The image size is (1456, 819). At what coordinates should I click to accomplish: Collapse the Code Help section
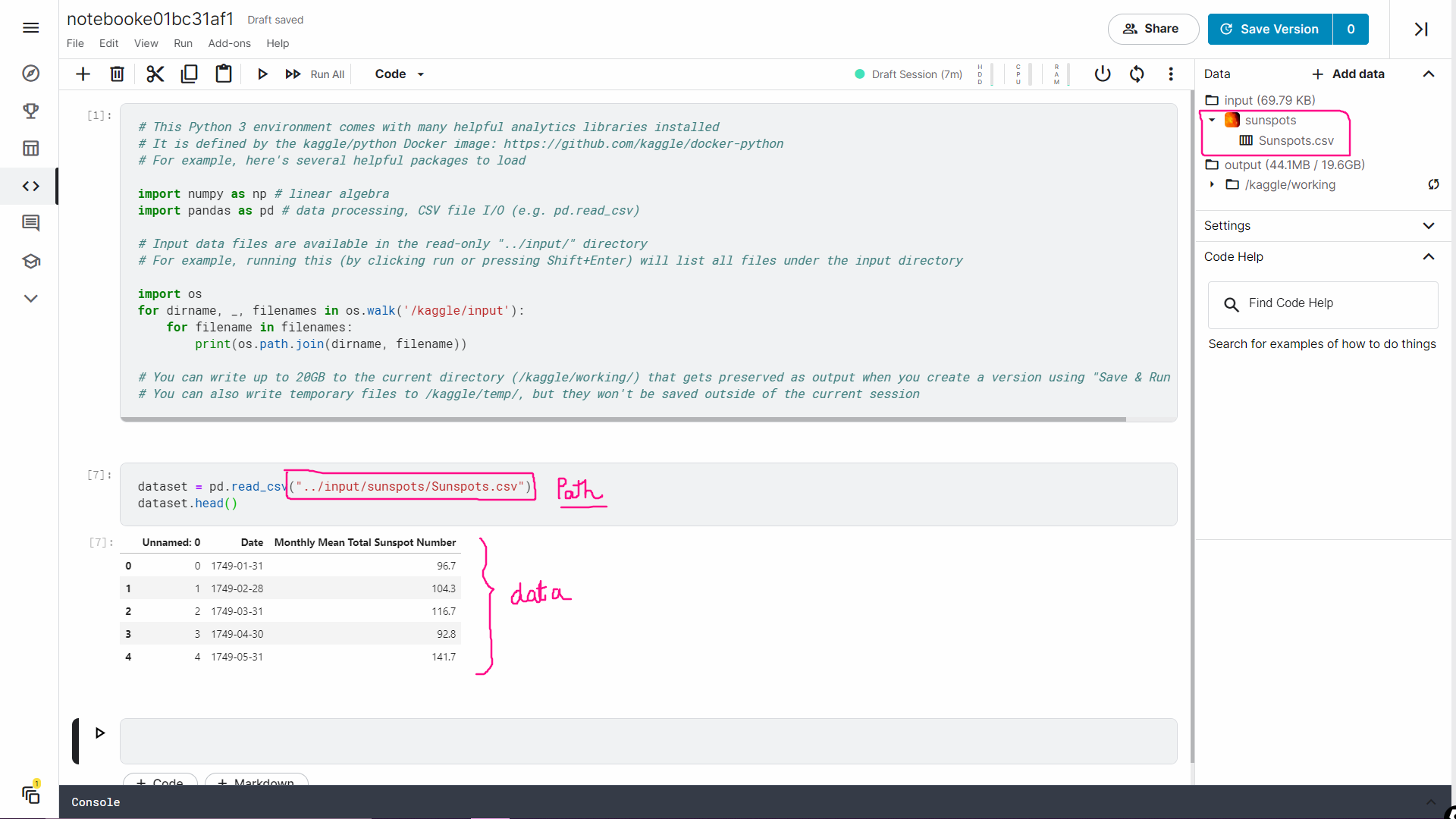pos(1429,256)
